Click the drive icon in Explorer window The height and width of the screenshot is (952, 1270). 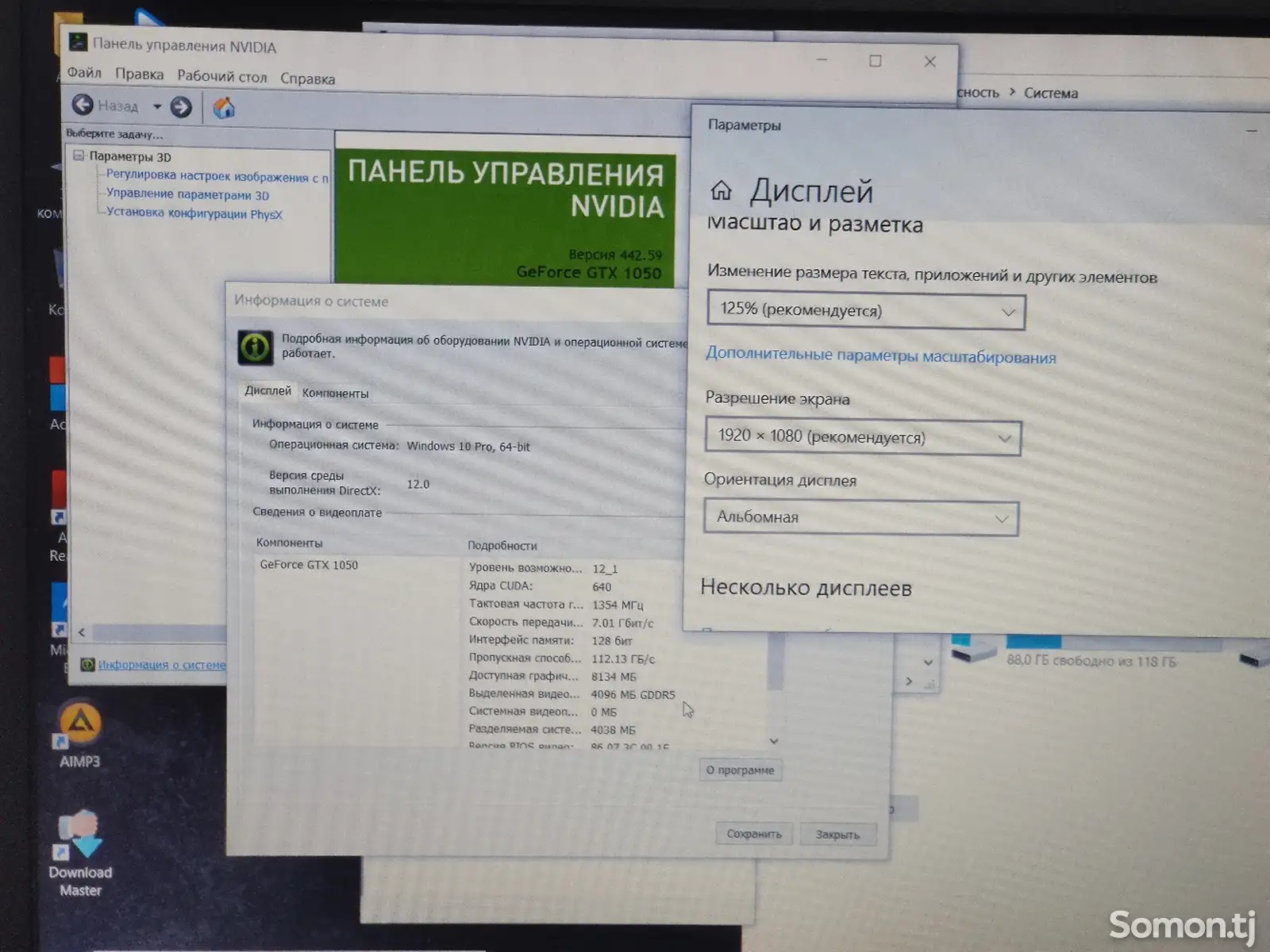point(974,650)
